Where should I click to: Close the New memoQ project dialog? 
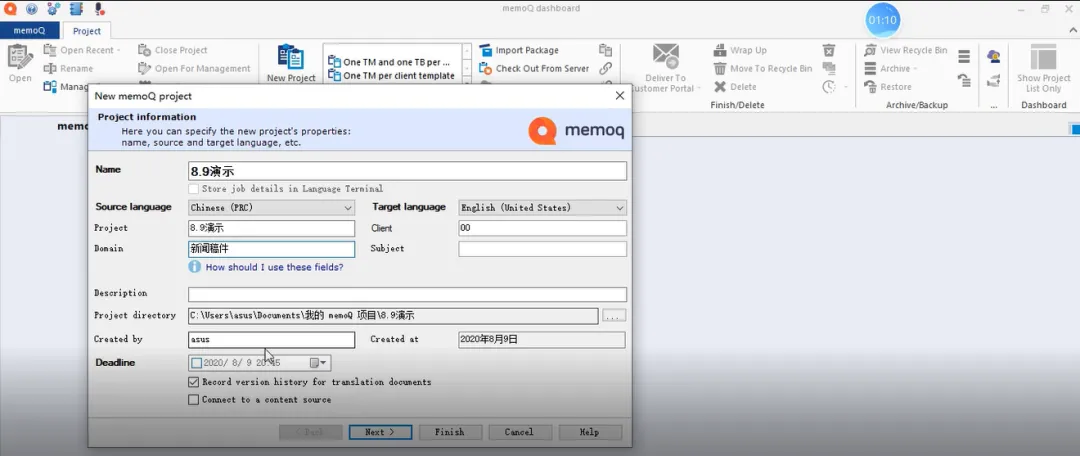[619, 96]
